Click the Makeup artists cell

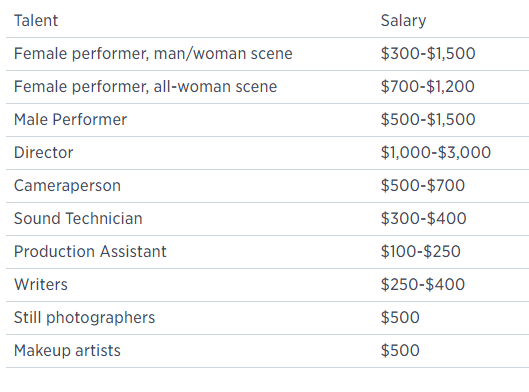pyautogui.click(x=67, y=351)
